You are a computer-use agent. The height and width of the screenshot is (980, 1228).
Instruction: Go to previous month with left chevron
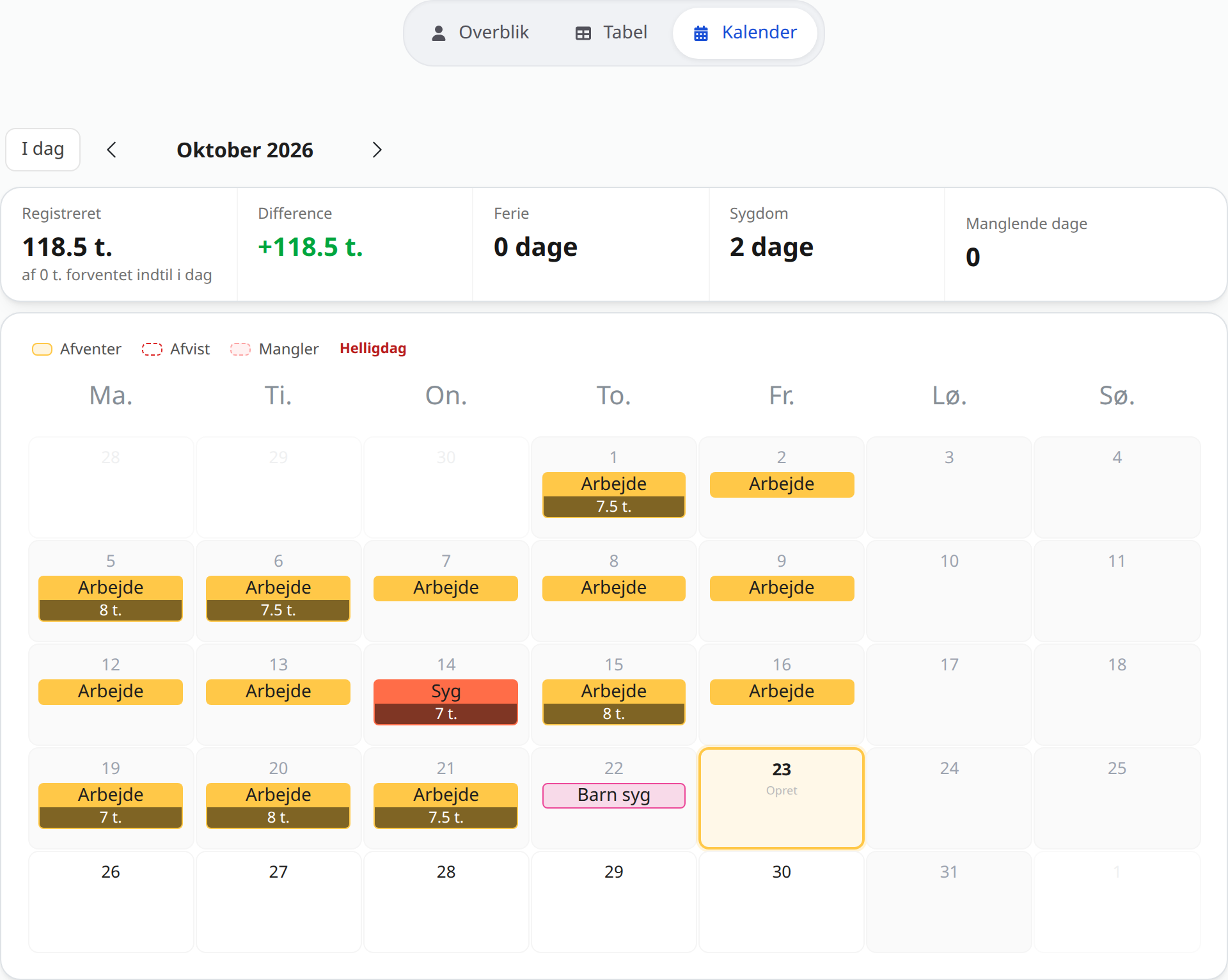111,150
